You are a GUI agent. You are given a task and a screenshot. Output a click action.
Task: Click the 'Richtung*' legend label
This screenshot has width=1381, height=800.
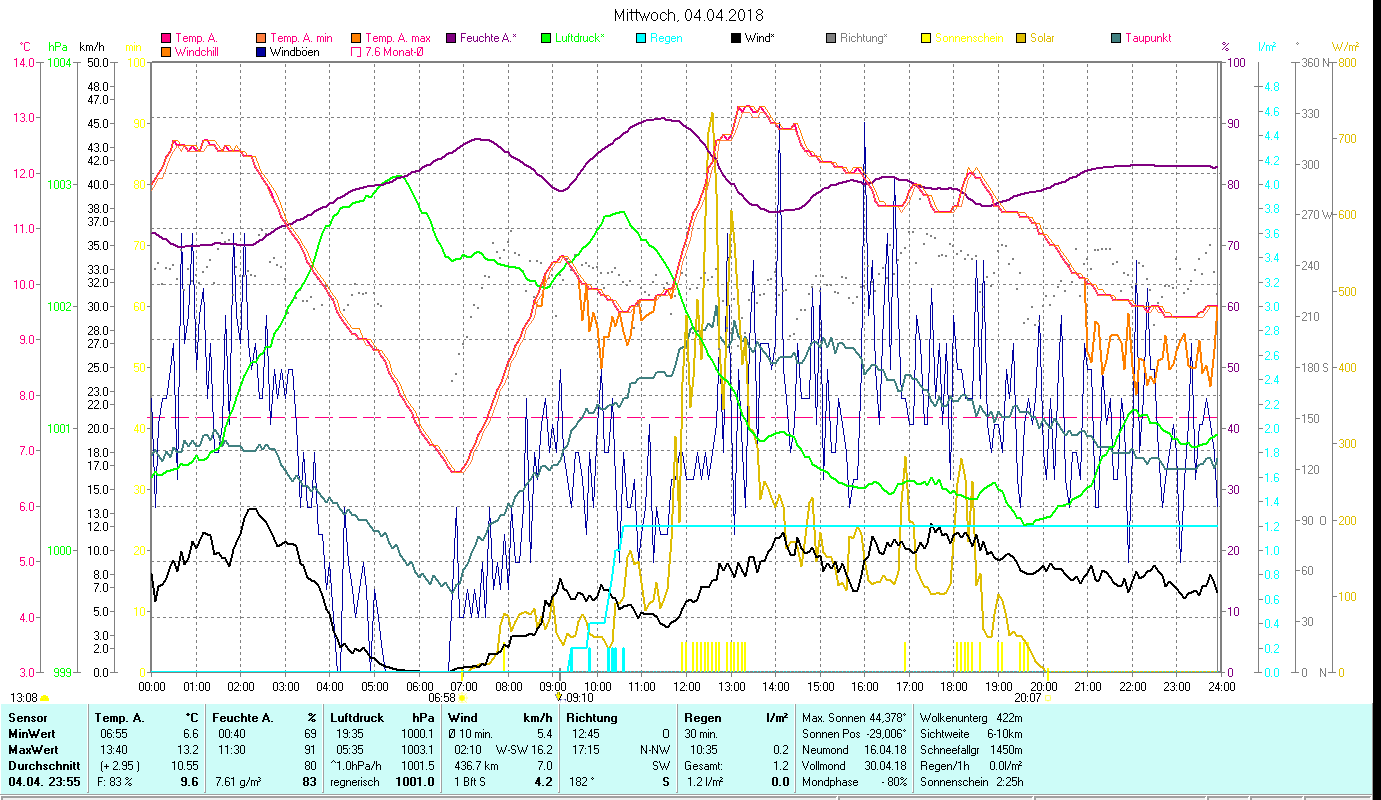tap(864, 38)
